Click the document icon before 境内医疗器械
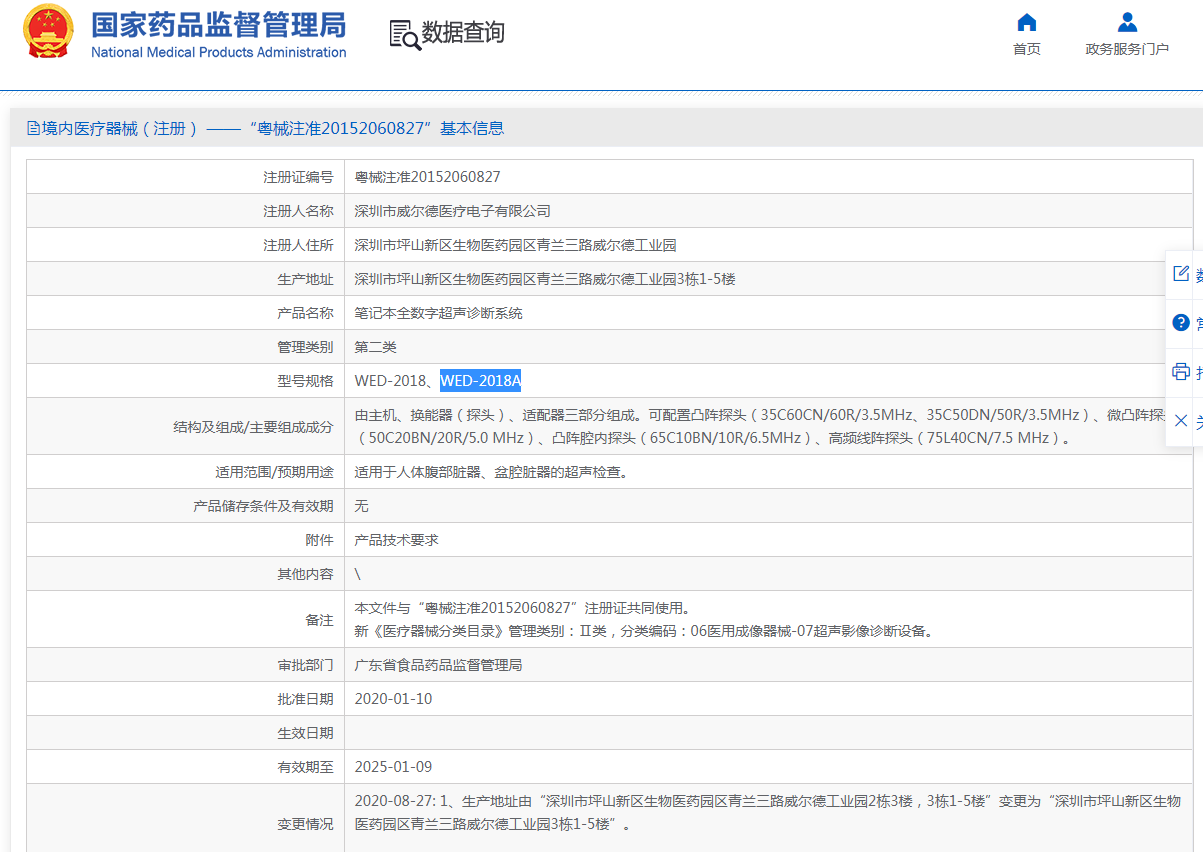The width and height of the screenshot is (1203, 852). (x=33, y=128)
